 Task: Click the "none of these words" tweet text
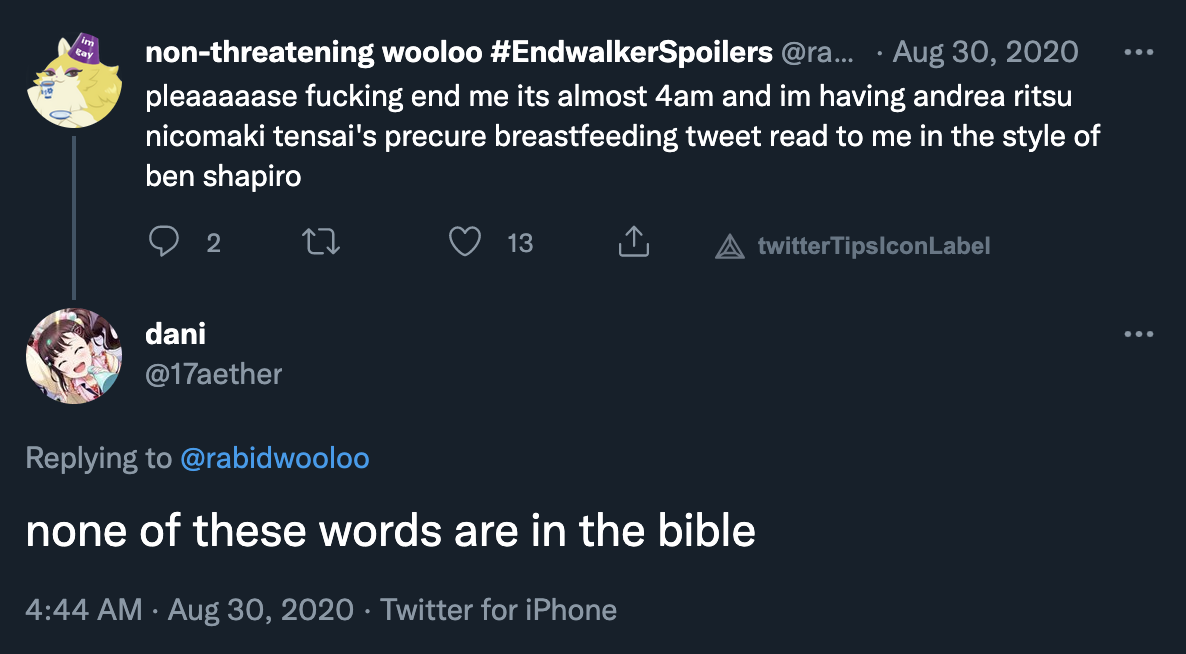point(390,531)
